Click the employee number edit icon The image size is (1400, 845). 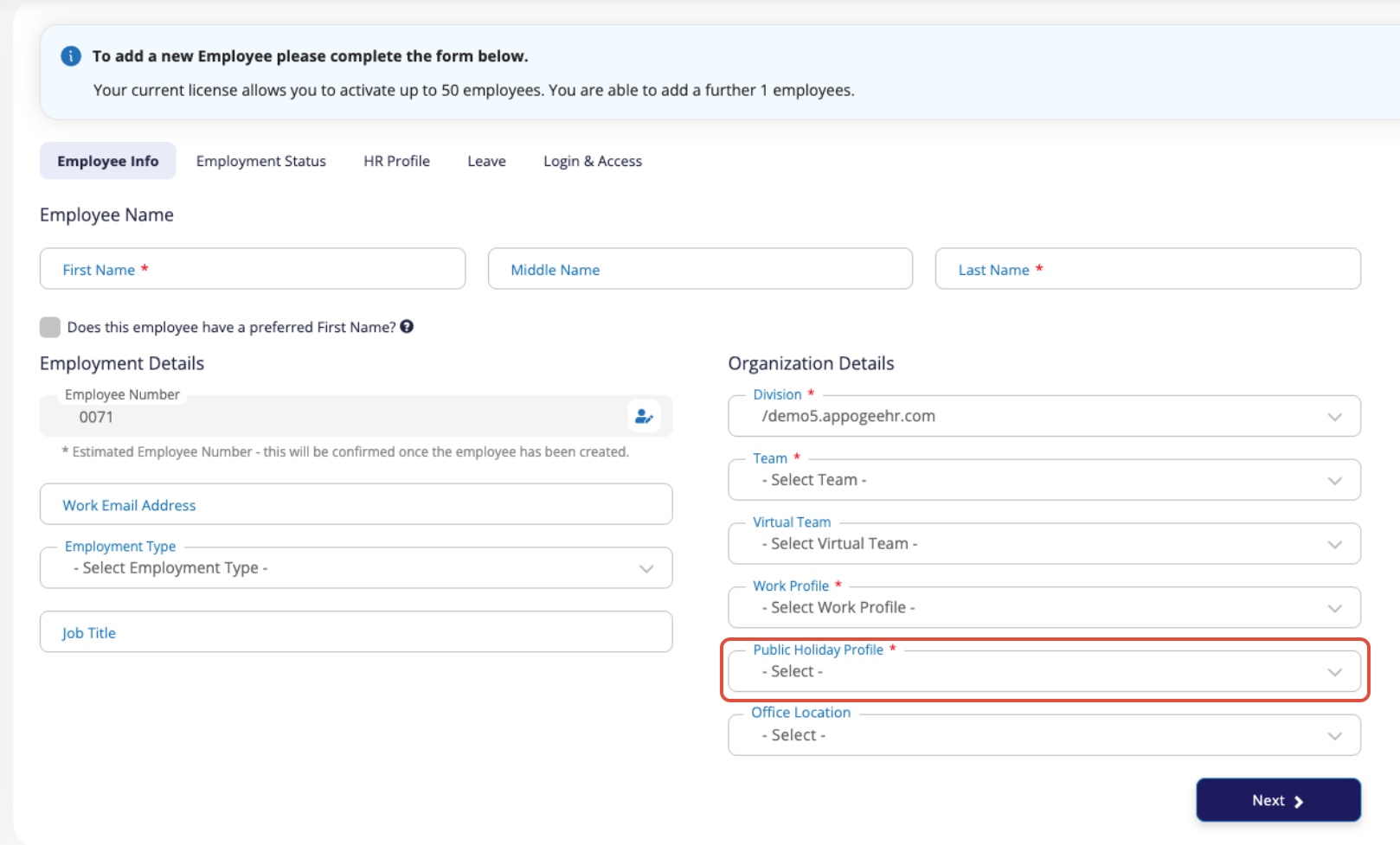[x=643, y=416]
